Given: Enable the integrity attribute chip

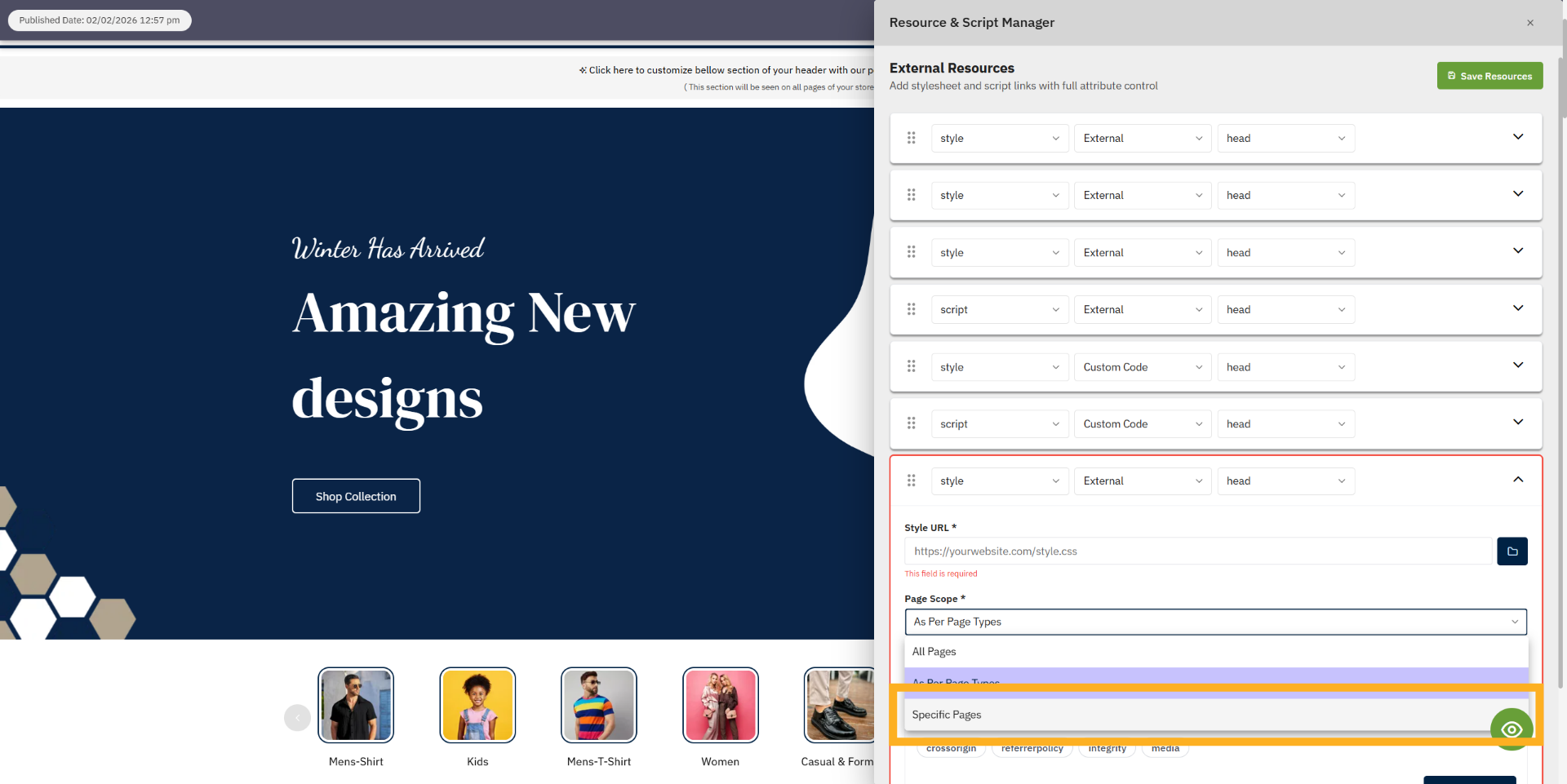Looking at the screenshot, I should (x=1107, y=747).
